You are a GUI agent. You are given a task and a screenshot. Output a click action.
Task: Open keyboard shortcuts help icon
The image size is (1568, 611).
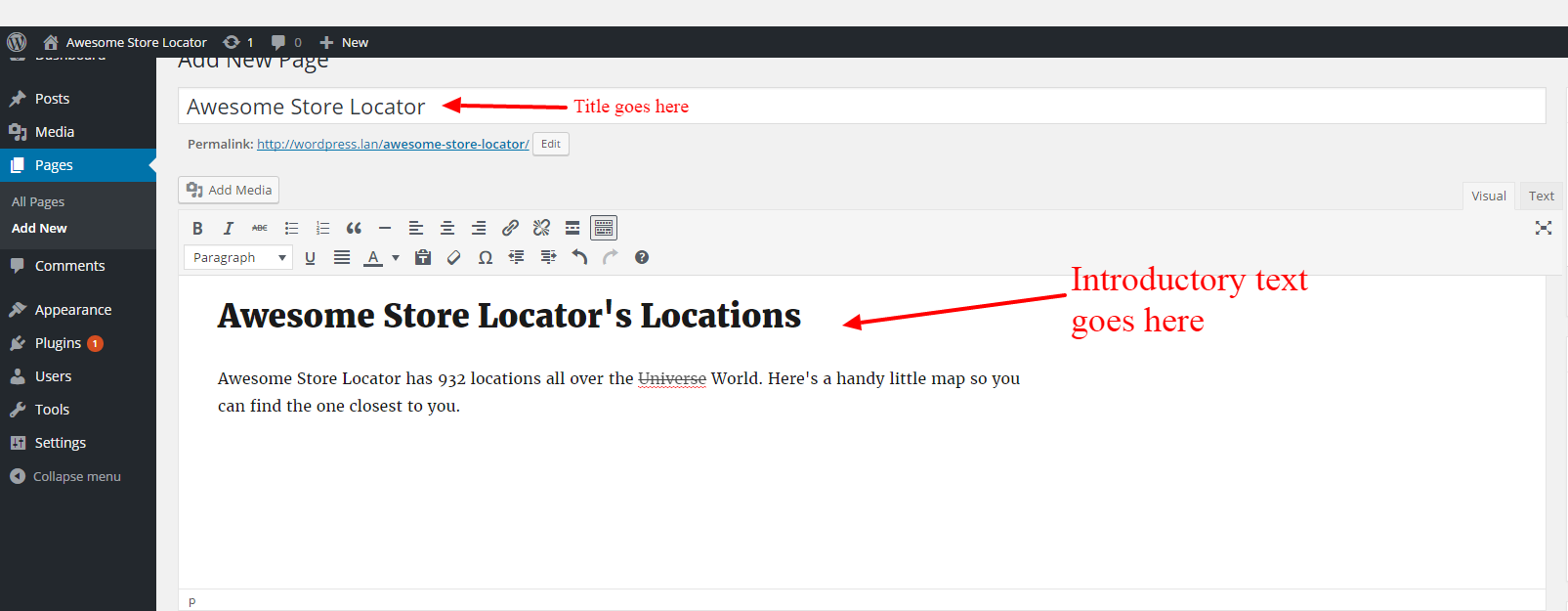tap(642, 257)
